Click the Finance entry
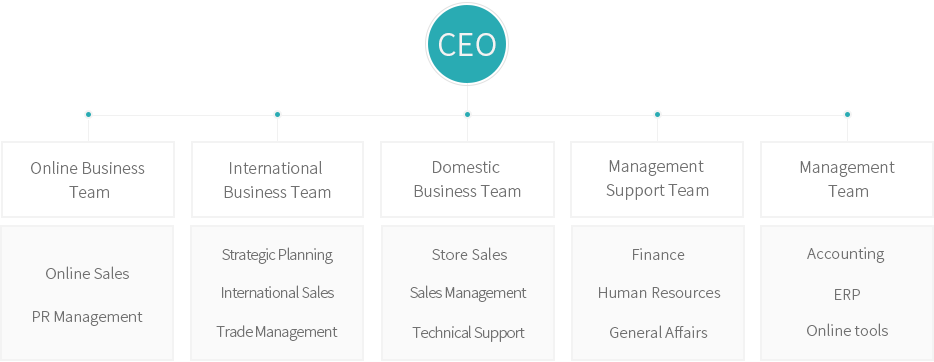Screen dimensions: 934x362 coord(658,255)
